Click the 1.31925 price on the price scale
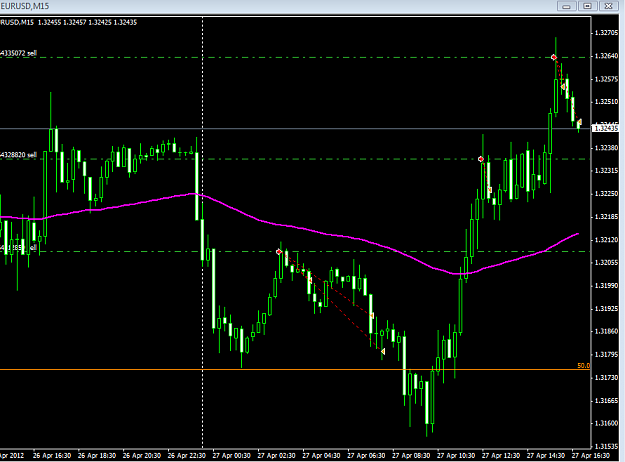Screen dimensions: 625x462 606,309
